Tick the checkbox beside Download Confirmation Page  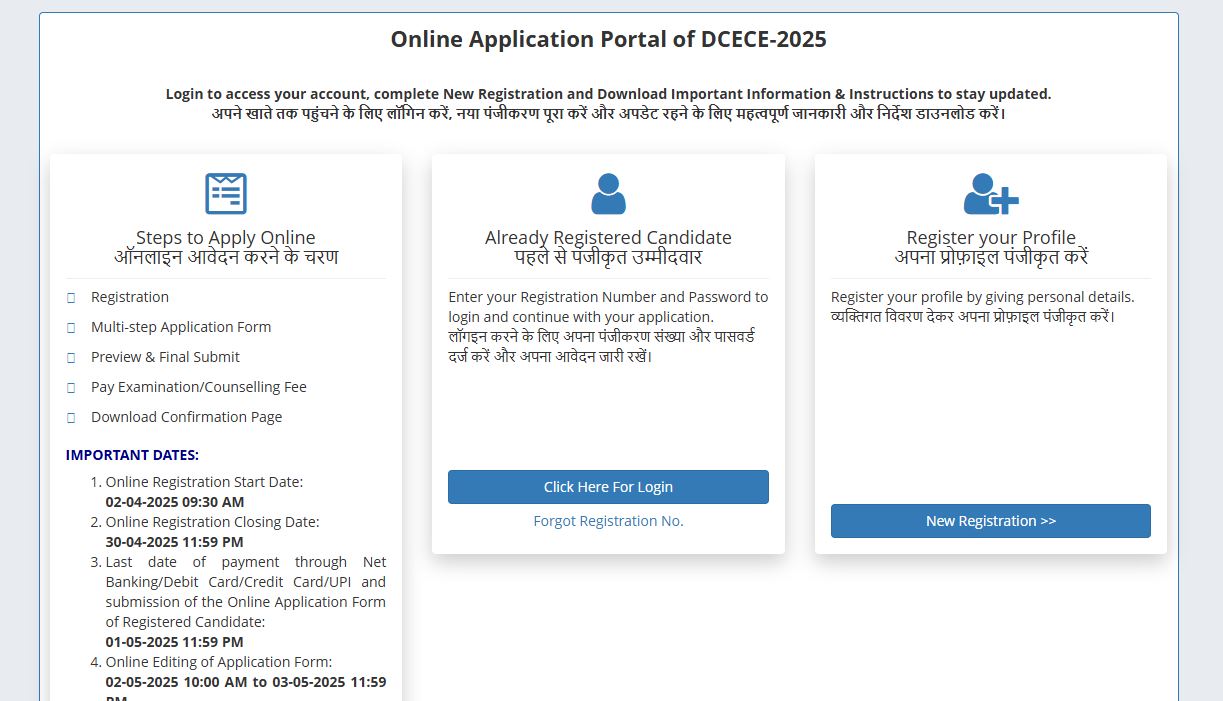click(71, 417)
